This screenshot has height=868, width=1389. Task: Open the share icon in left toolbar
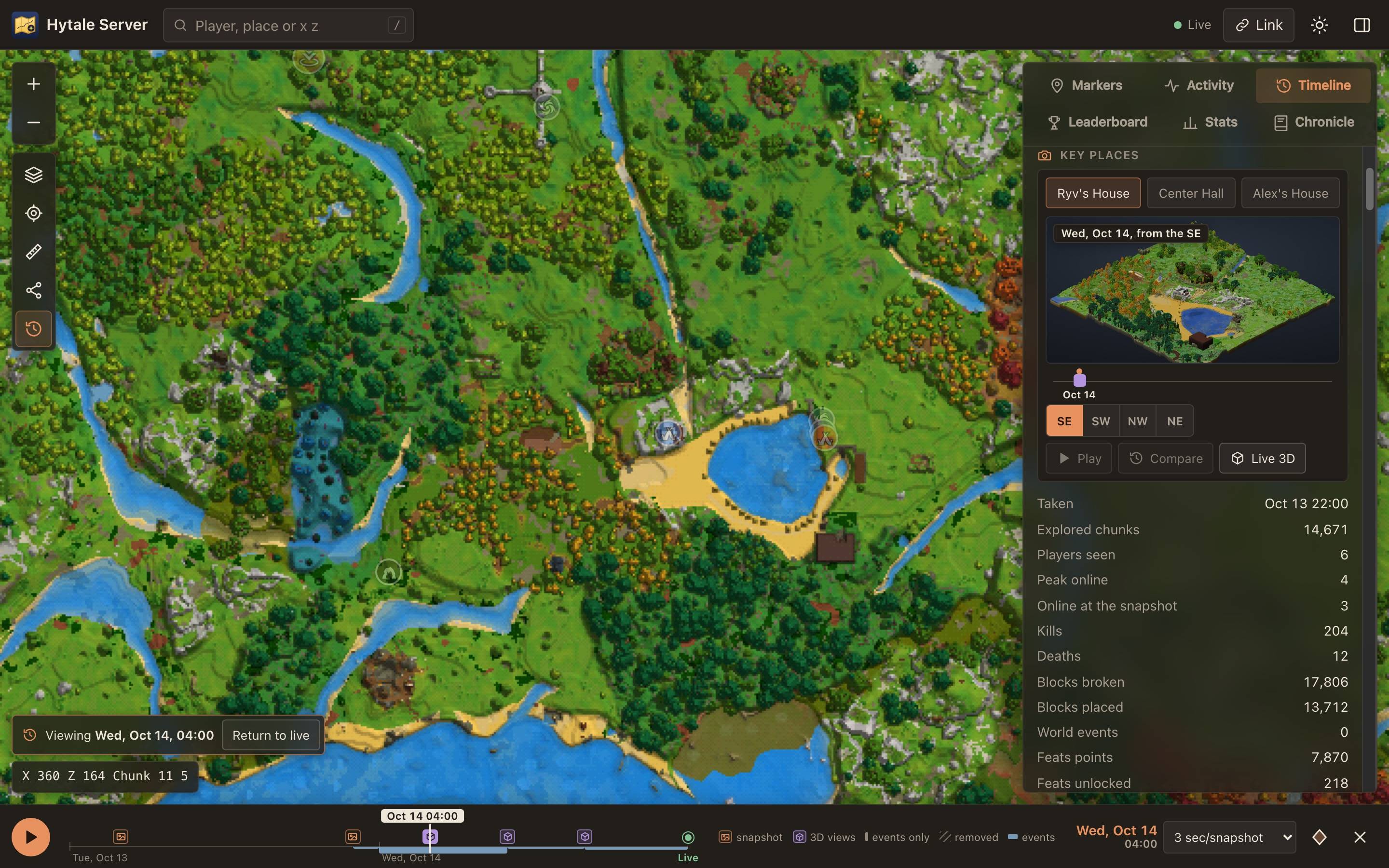pyautogui.click(x=33, y=290)
